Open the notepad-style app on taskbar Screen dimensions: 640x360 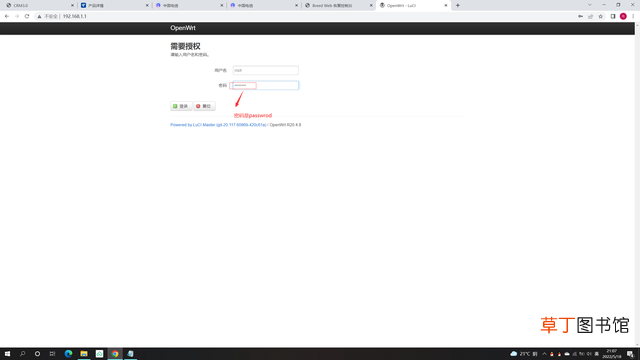pos(130,353)
